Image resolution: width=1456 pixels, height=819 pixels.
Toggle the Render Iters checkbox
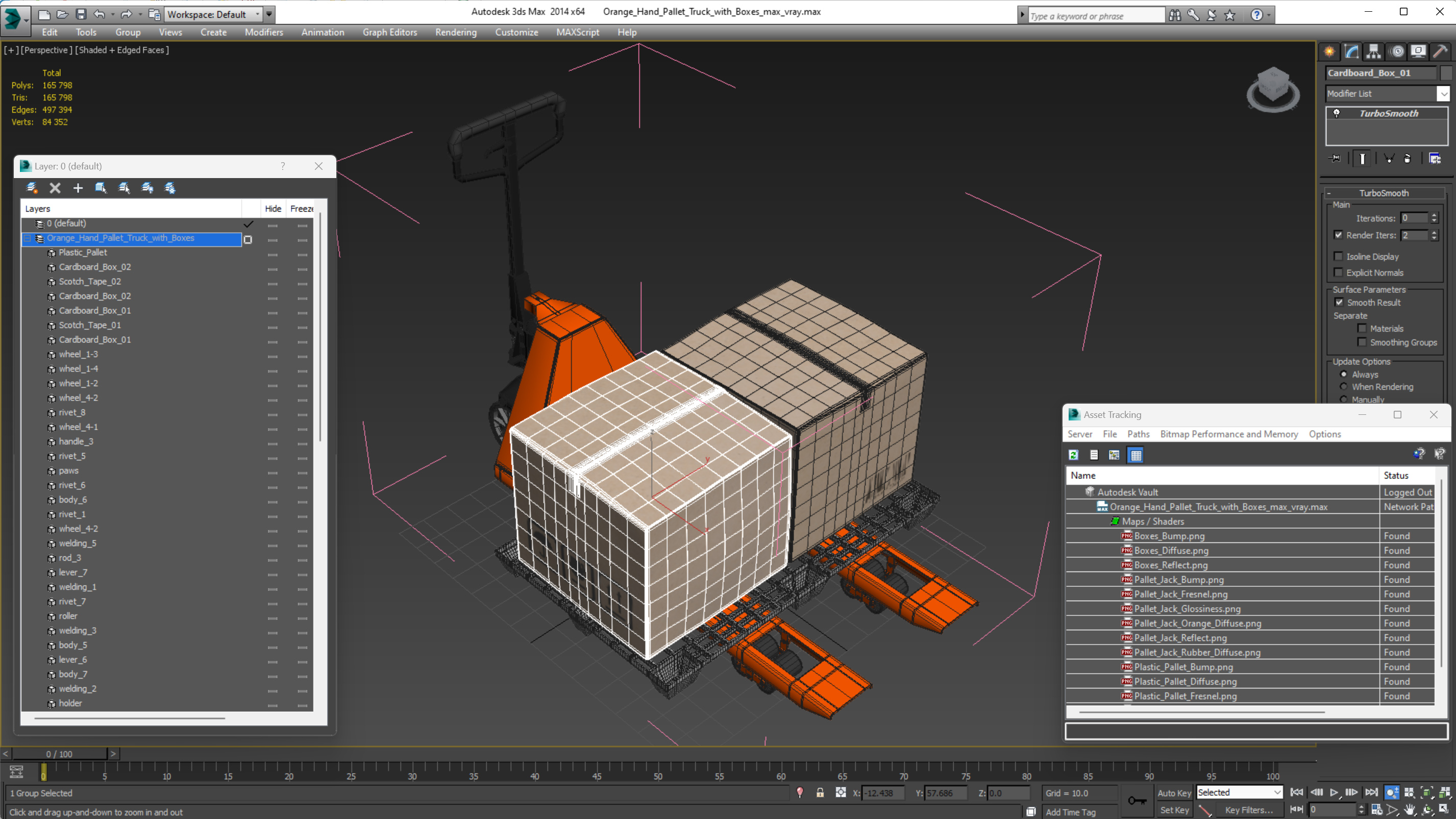click(1339, 235)
